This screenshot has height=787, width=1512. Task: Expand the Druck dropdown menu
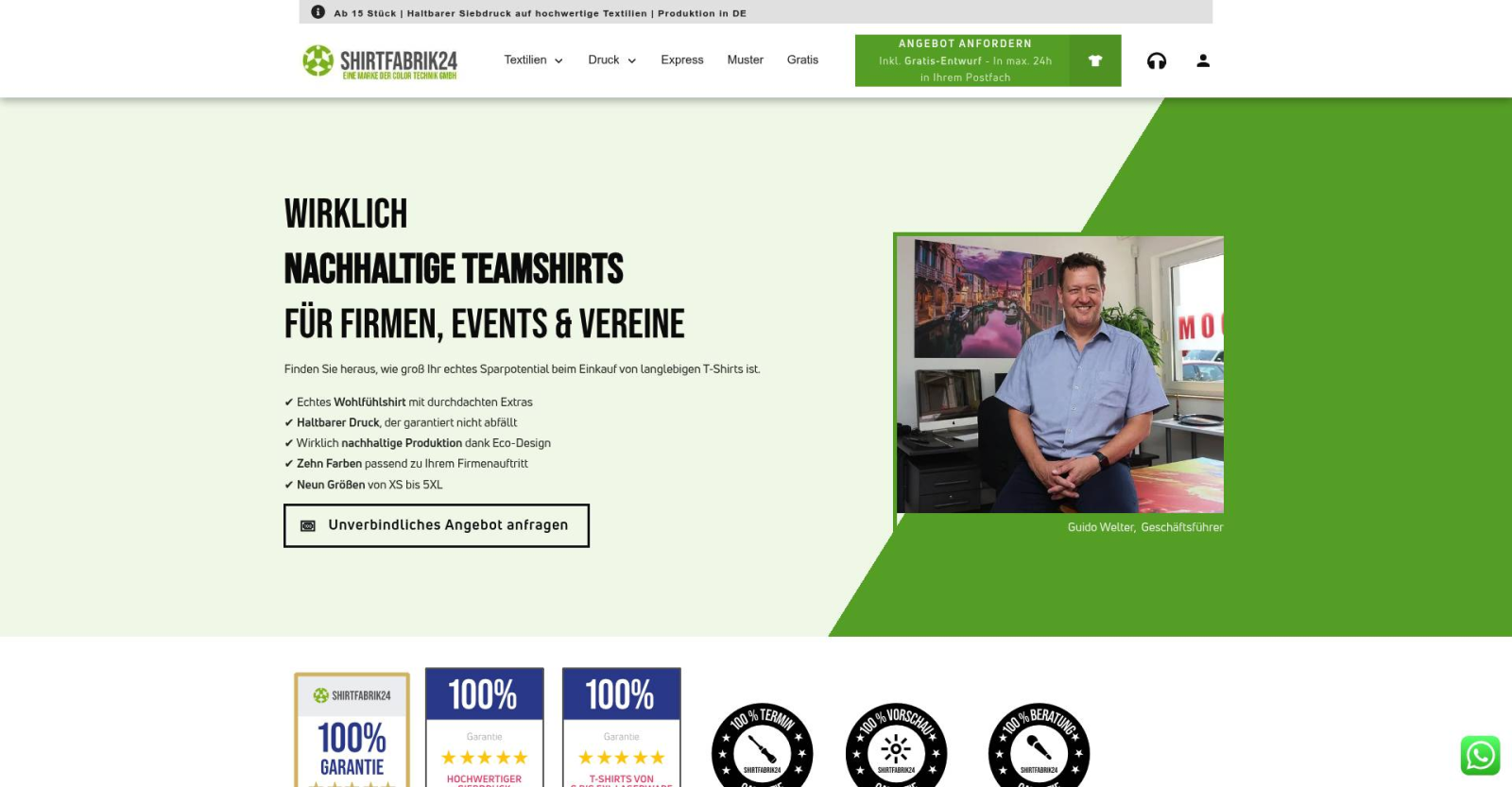(611, 60)
